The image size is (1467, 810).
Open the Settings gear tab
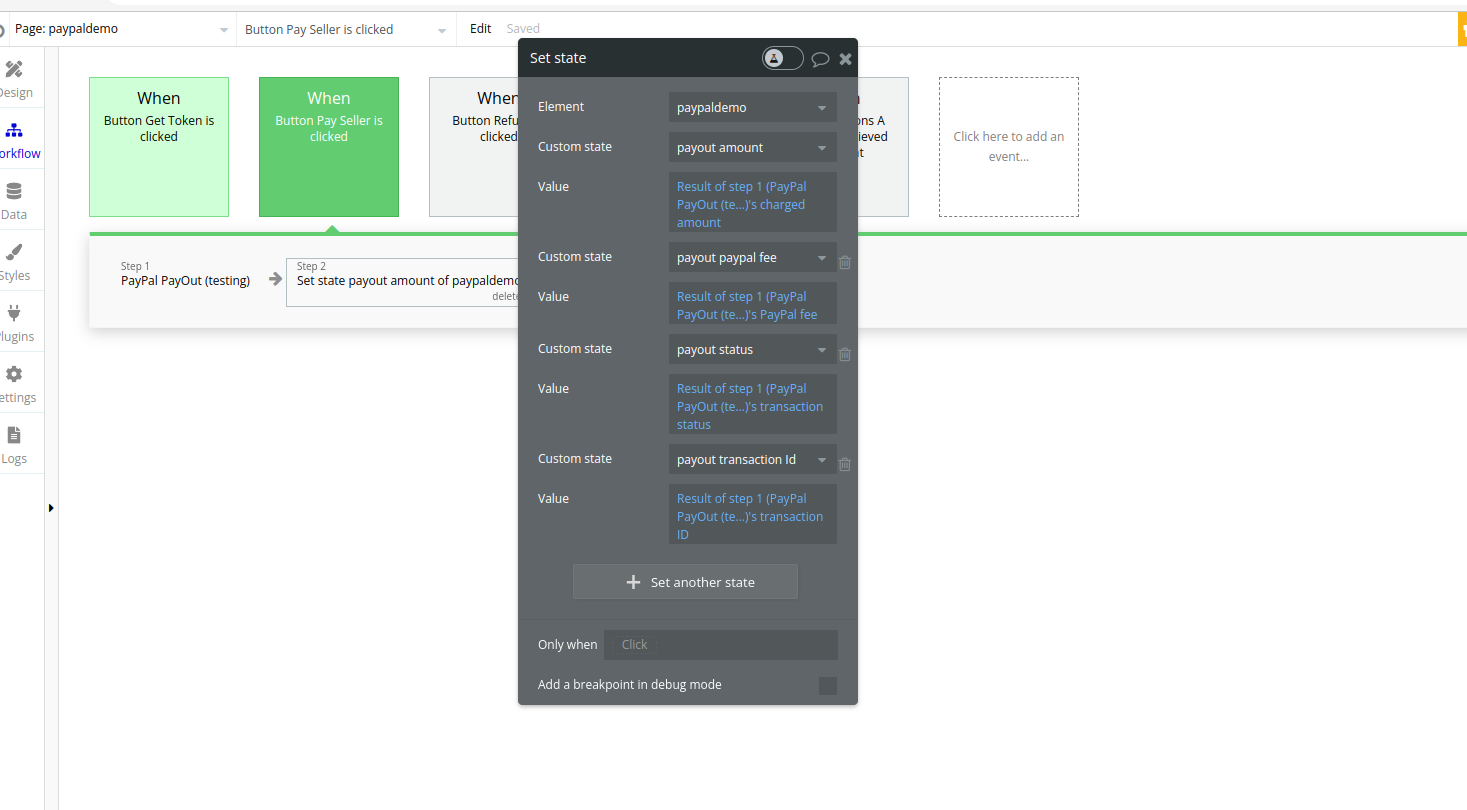[x=14, y=375]
